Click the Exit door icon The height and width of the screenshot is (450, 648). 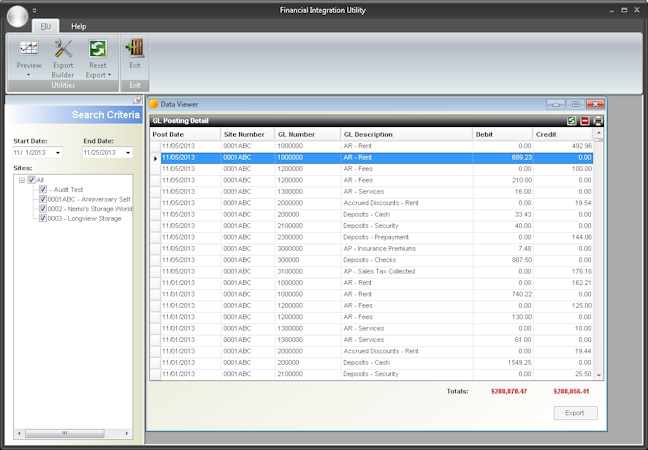click(x=135, y=49)
